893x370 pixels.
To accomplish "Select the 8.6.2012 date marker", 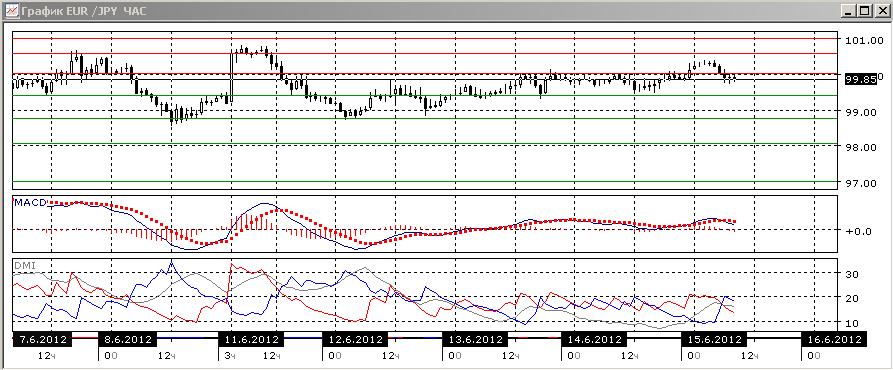I will (127, 340).
